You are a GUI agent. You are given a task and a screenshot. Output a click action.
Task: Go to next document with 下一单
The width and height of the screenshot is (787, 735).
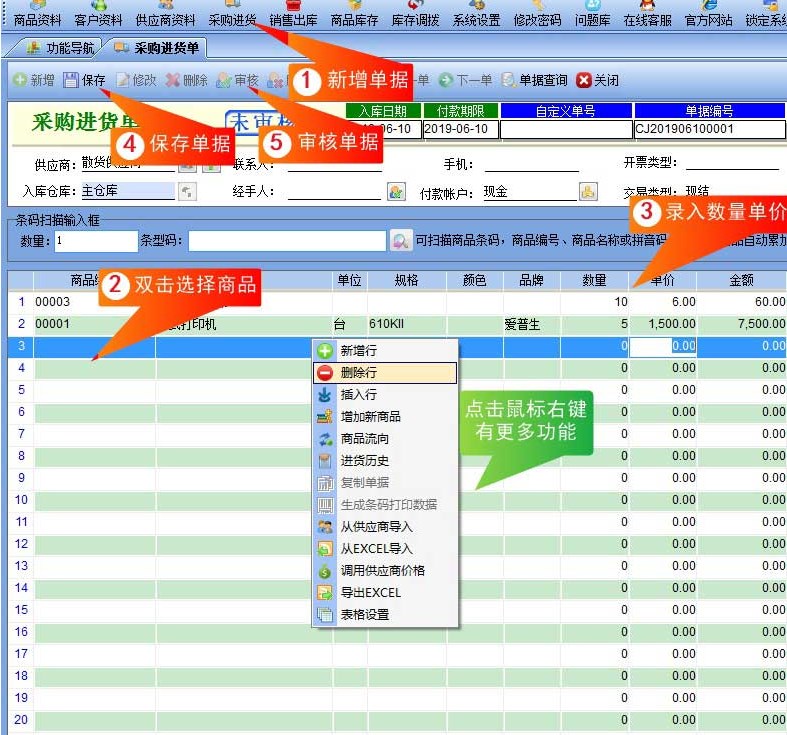coord(467,80)
